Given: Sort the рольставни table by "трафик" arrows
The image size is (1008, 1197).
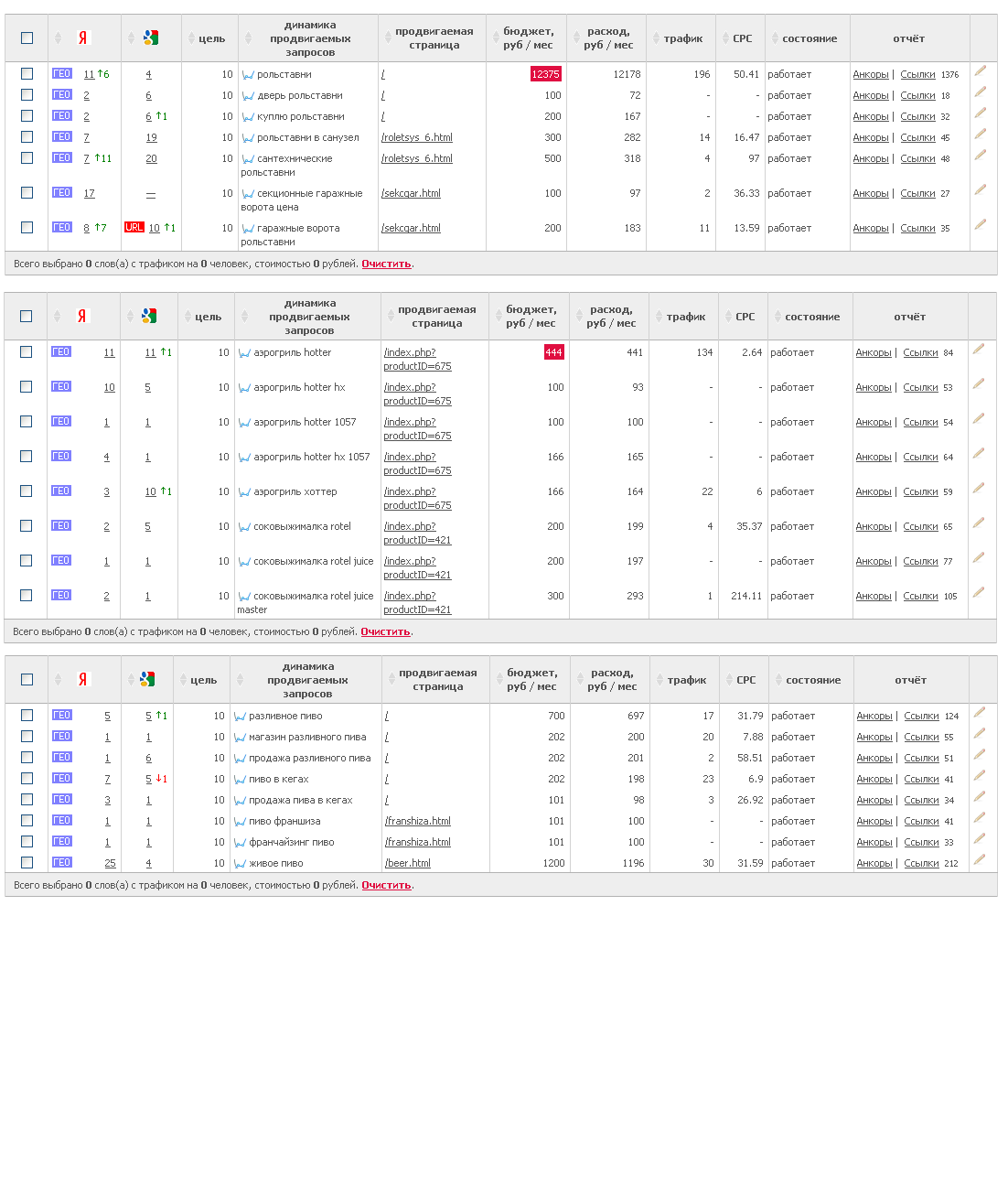Looking at the screenshot, I should (655, 38).
